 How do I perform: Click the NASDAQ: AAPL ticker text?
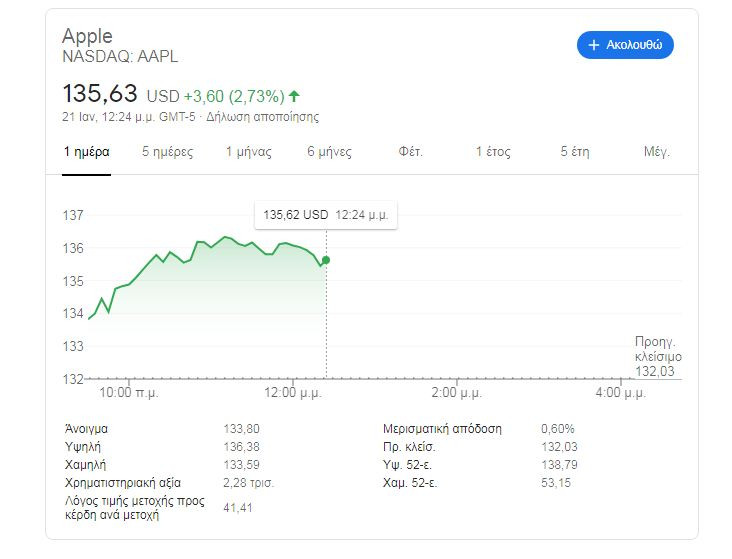(x=120, y=57)
